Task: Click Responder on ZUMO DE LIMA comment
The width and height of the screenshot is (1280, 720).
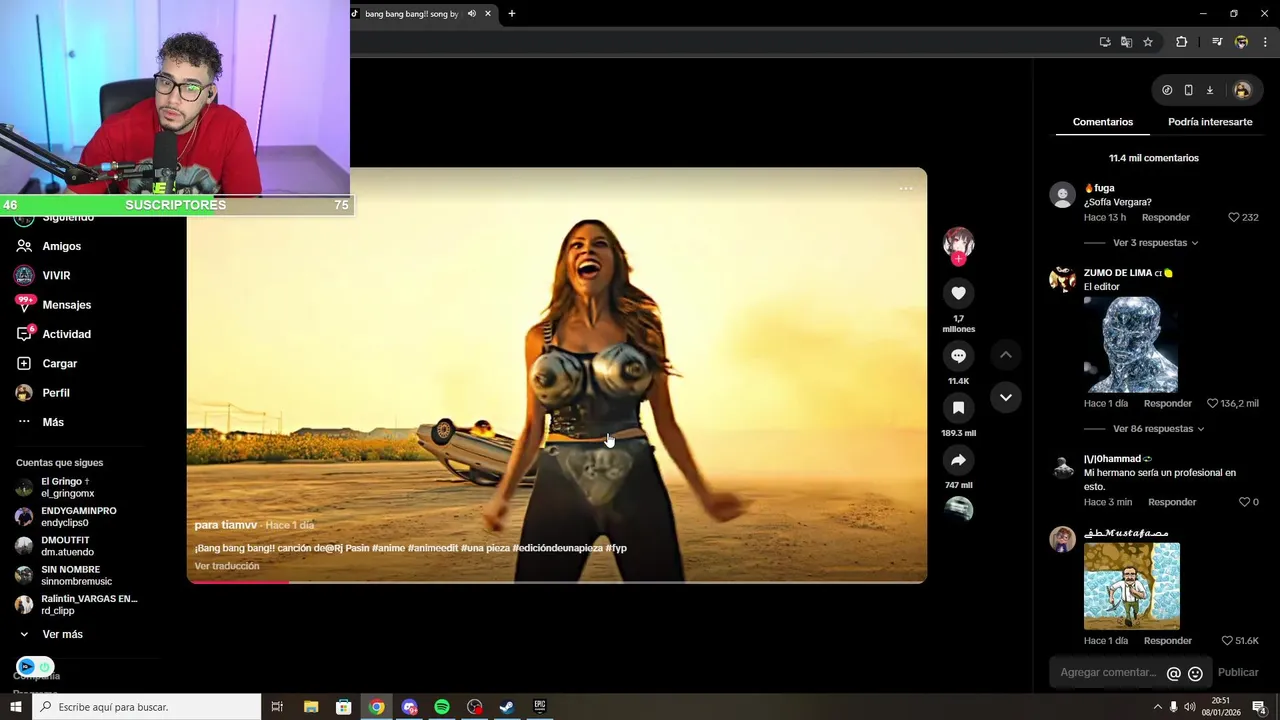Action: tap(1168, 403)
